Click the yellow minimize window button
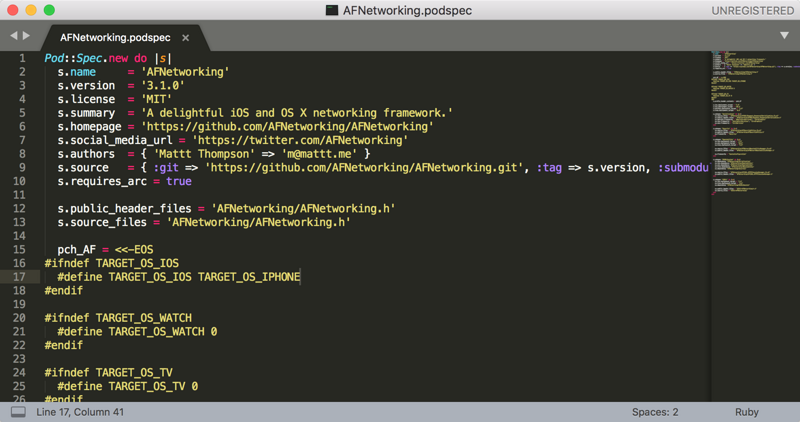 [x=31, y=10]
